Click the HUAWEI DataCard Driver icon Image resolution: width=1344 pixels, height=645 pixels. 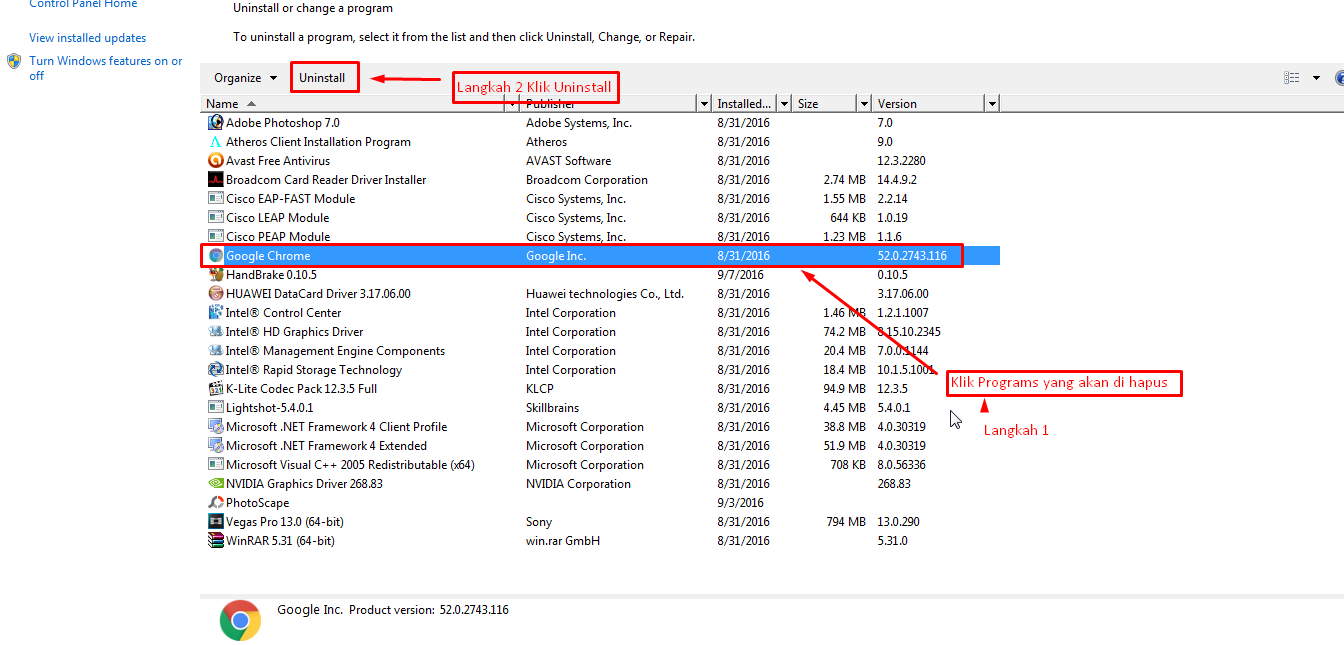(x=215, y=294)
